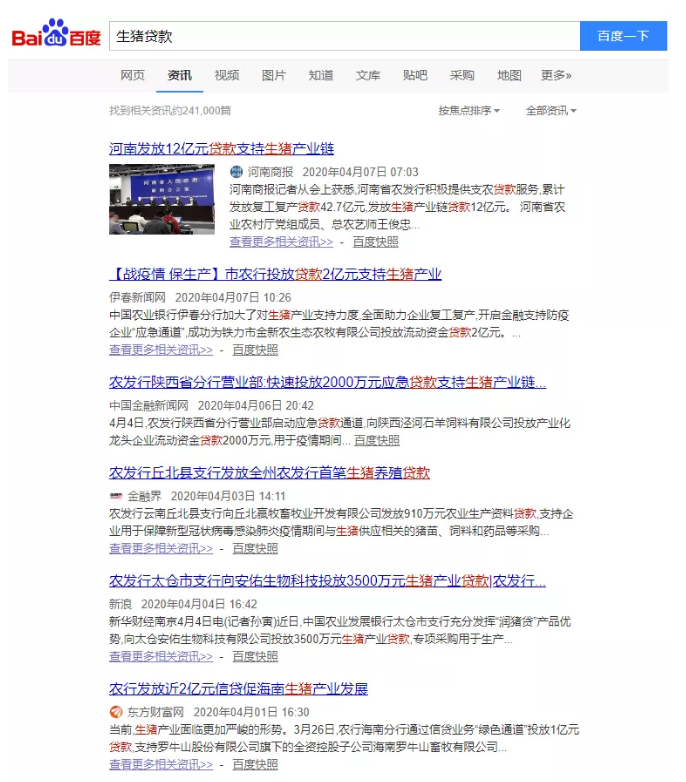Click the date 2020年04月01日 16:30
The image size is (686, 782).
(251, 712)
